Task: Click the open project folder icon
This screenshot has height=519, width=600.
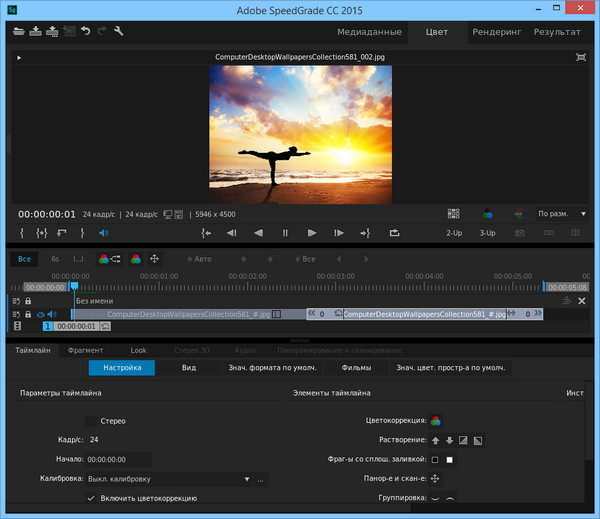Action: 18,32
